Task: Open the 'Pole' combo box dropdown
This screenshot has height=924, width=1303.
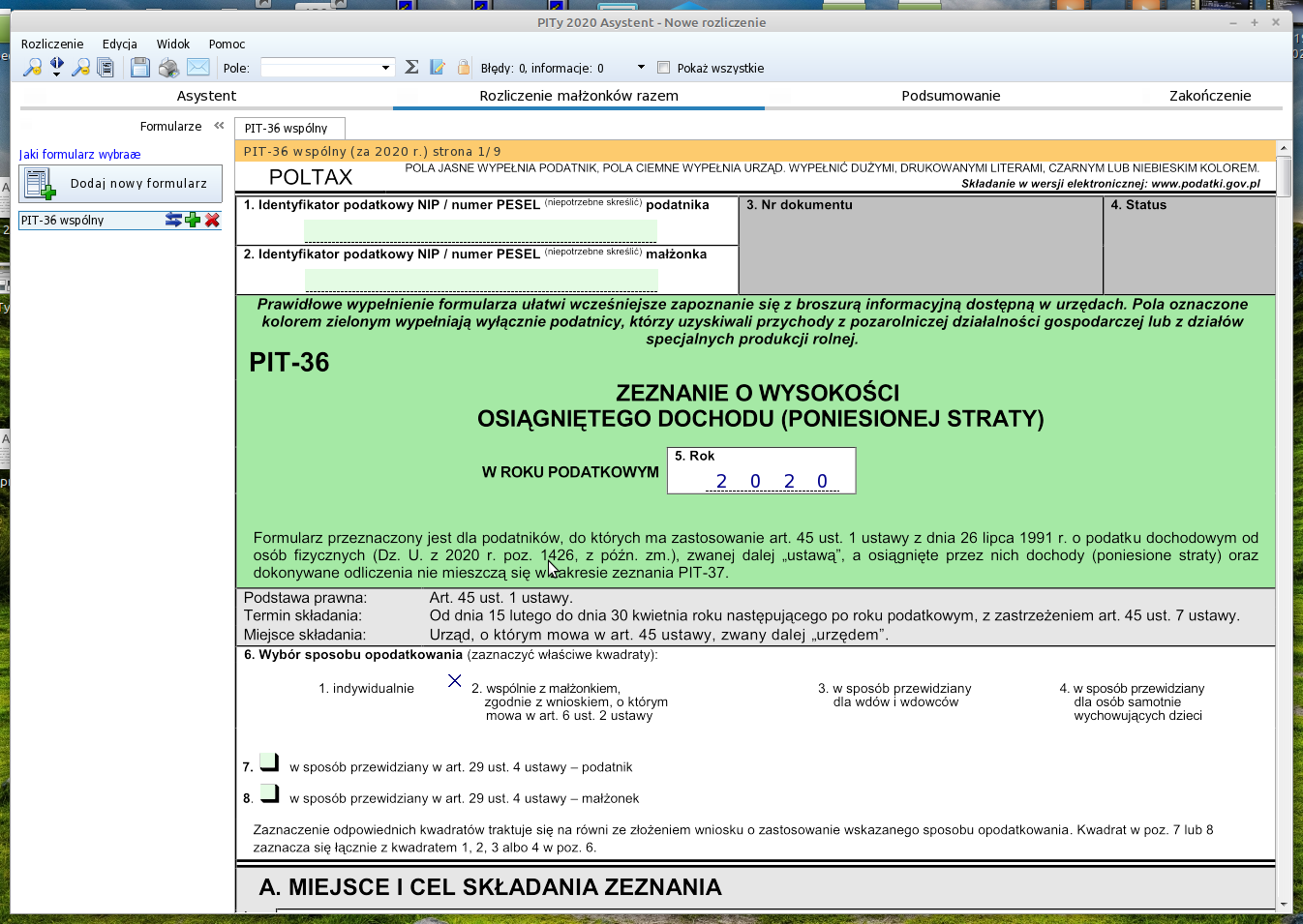Action: [x=385, y=68]
